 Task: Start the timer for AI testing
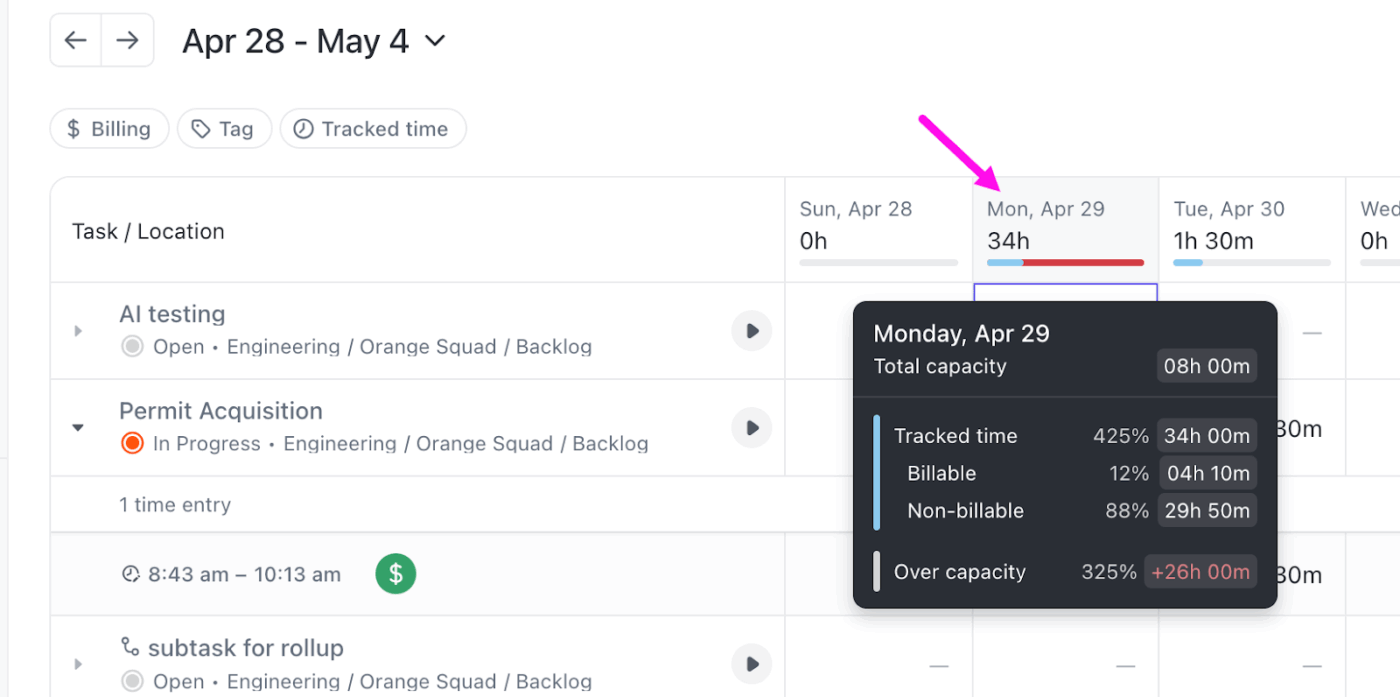tap(751, 330)
